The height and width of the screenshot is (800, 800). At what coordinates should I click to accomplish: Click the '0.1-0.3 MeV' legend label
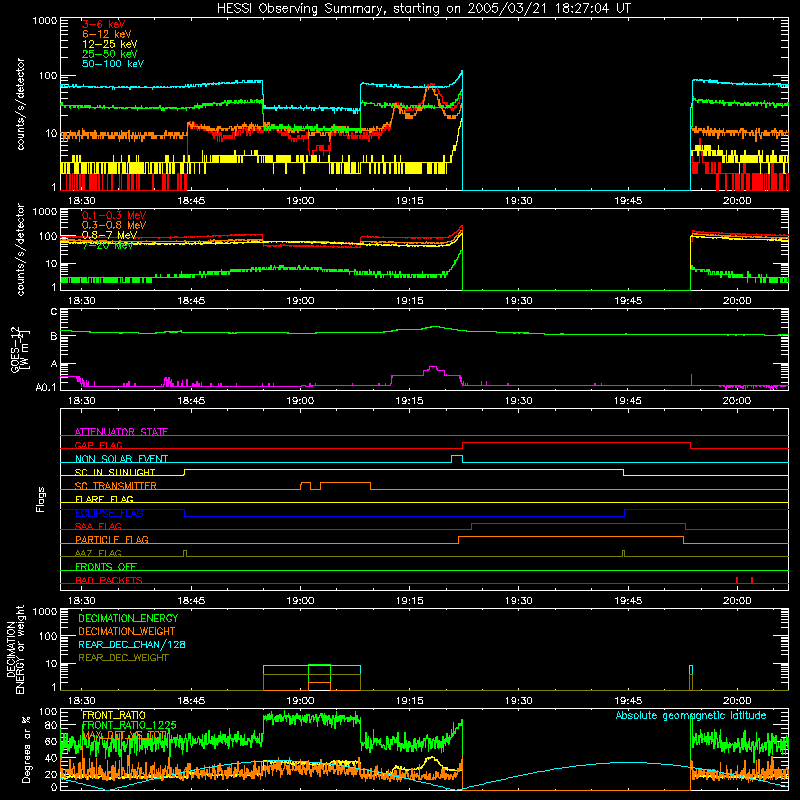[x=114, y=215]
